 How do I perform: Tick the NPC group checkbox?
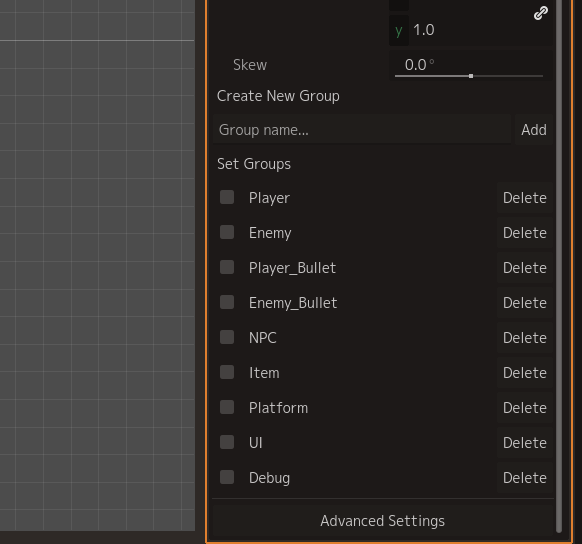(227, 337)
